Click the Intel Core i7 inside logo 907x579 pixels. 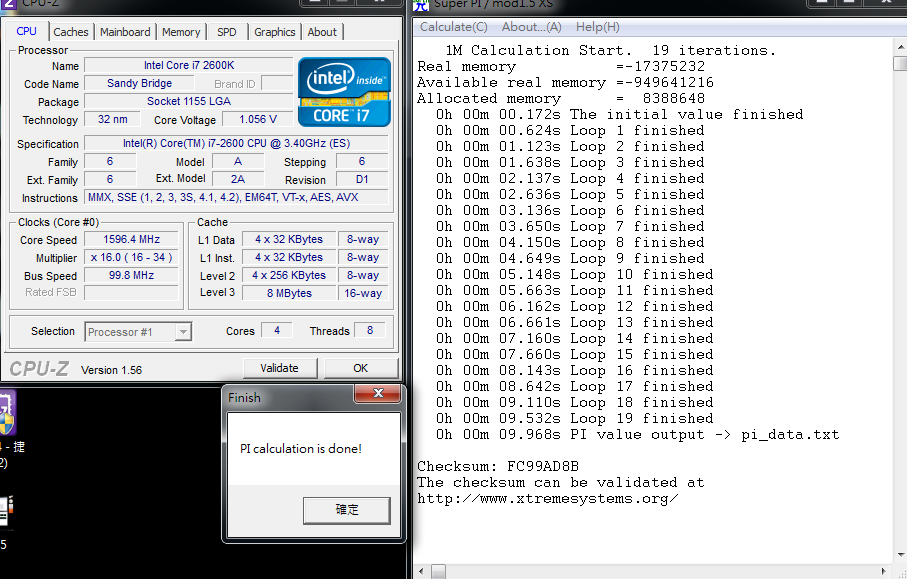[x=344, y=92]
